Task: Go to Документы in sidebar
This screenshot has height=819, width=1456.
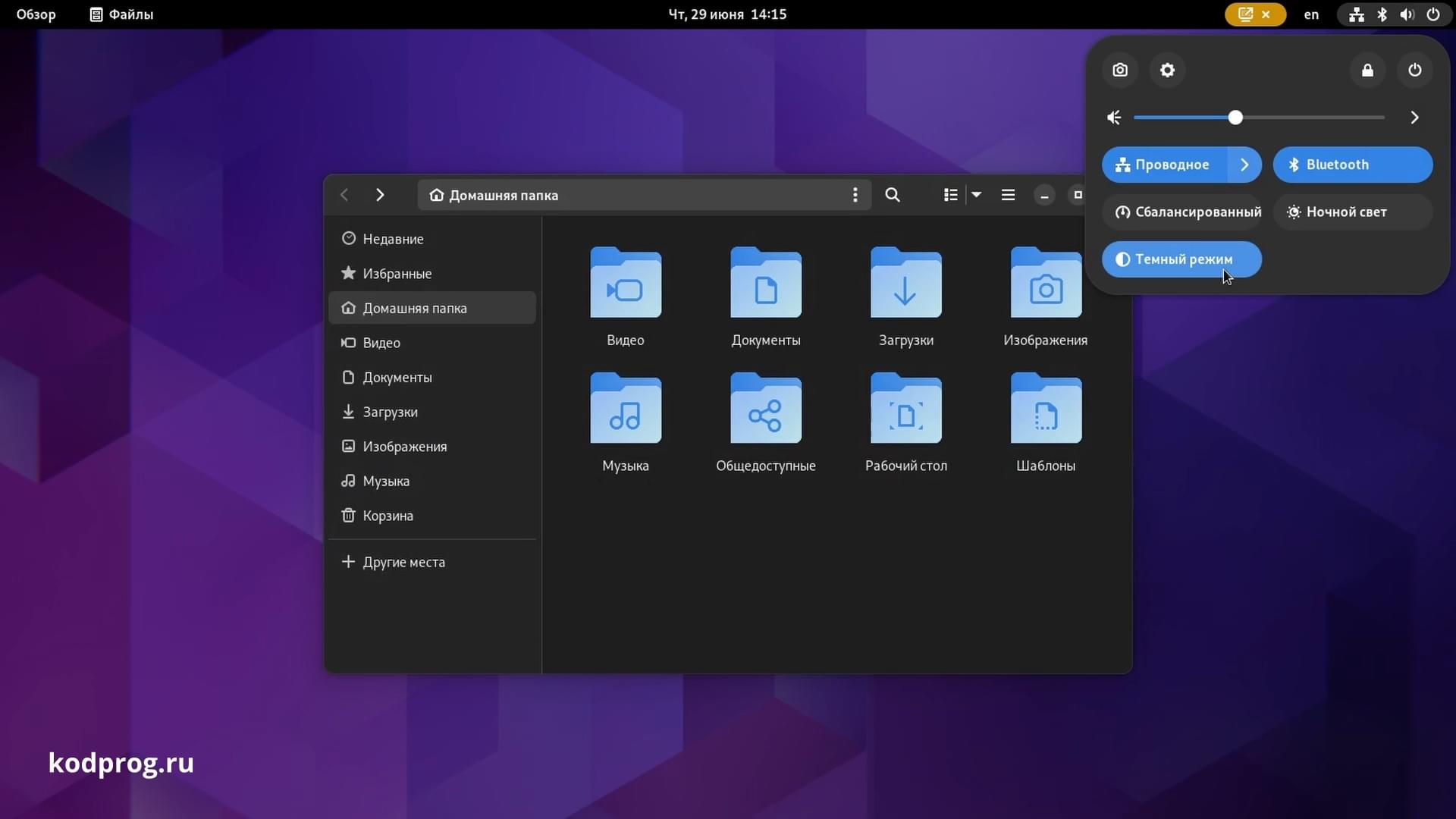Action: pos(432,377)
